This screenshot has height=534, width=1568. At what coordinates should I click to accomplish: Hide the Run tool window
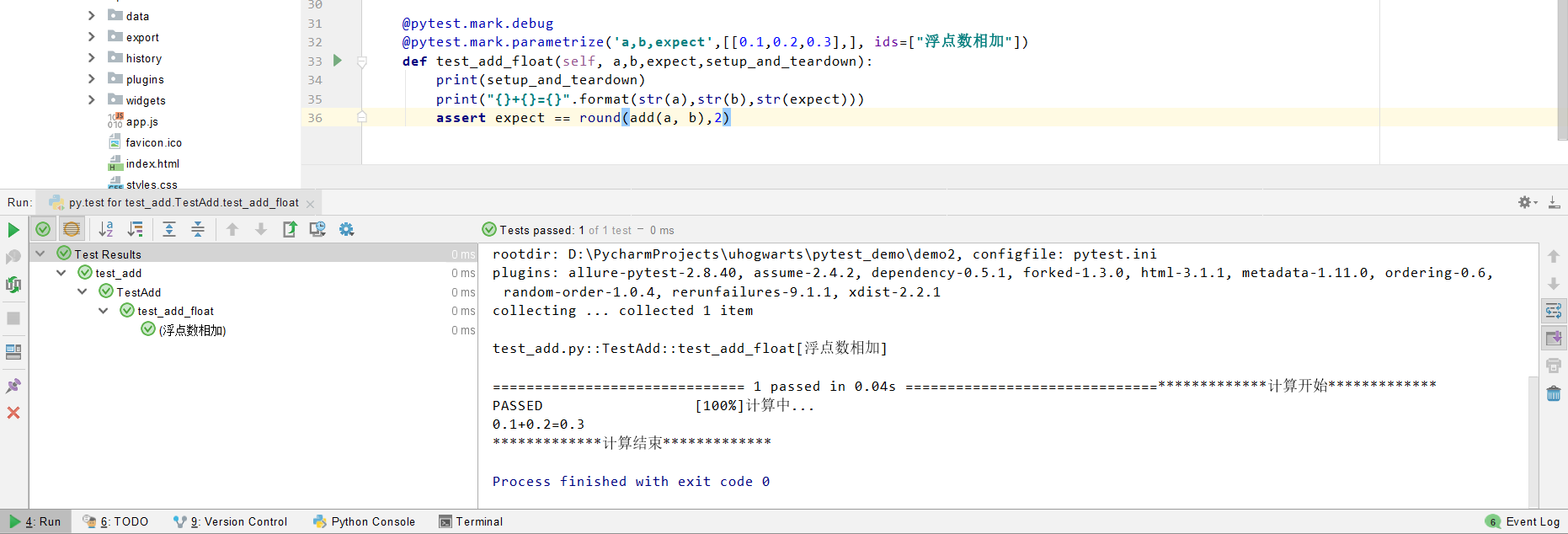tap(1554, 202)
